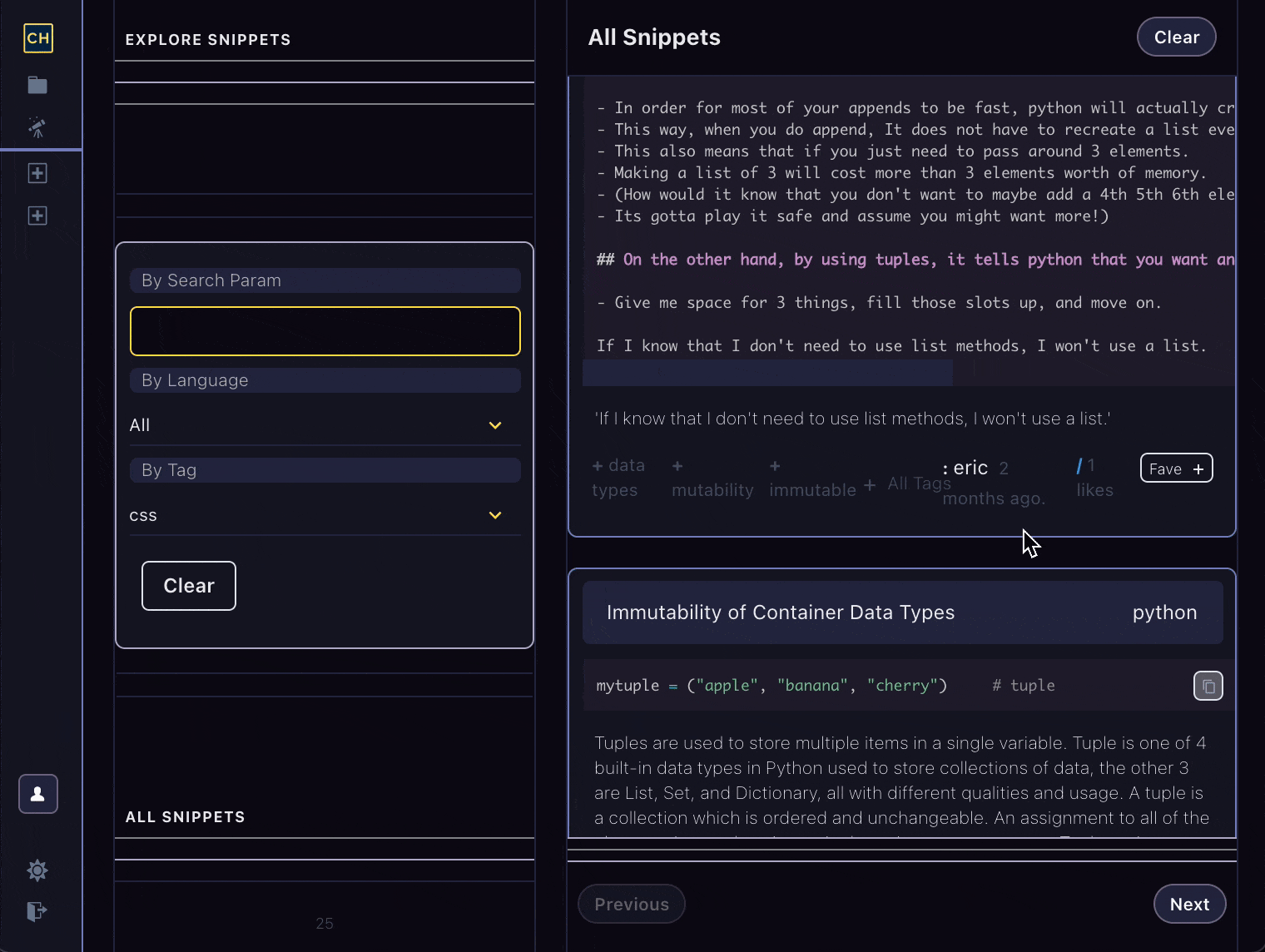Image resolution: width=1265 pixels, height=952 pixels.
Task: Clear the explore filters
Action: [x=189, y=586]
